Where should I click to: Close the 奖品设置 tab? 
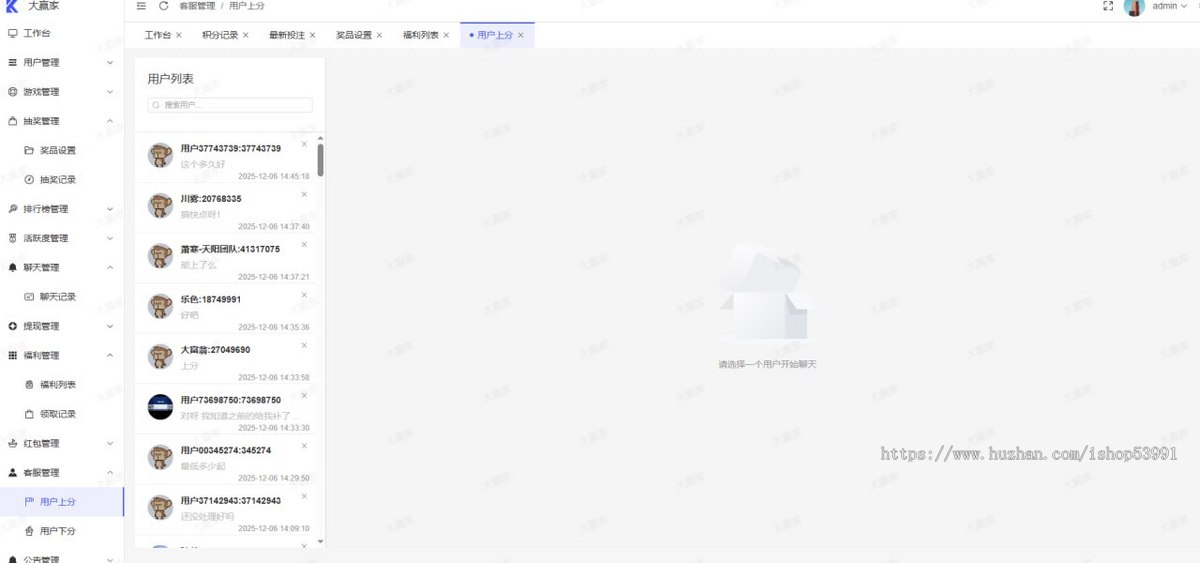click(x=379, y=35)
